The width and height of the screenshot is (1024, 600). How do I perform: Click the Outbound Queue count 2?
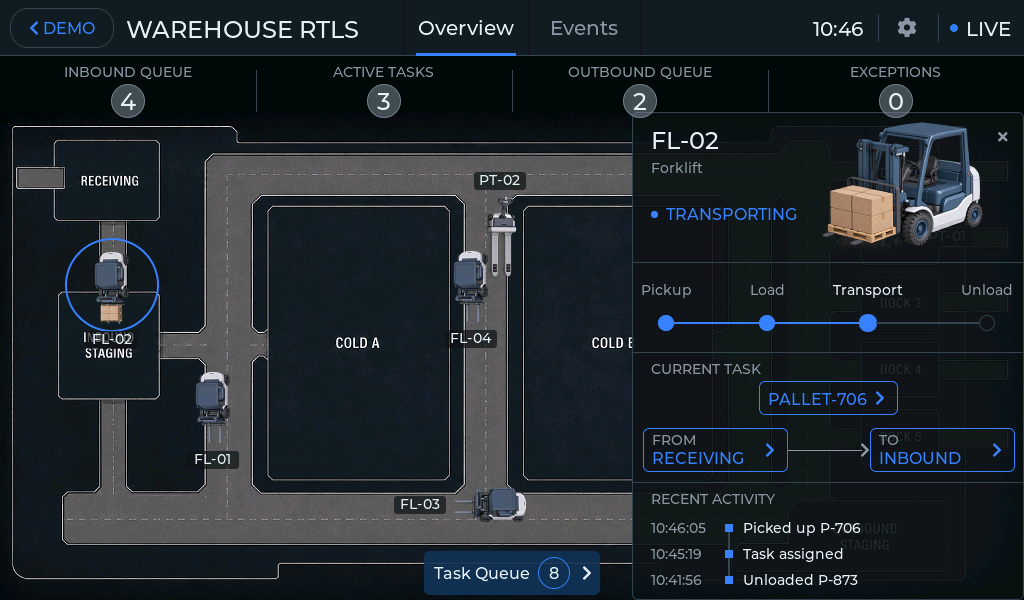(x=639, y=101)
